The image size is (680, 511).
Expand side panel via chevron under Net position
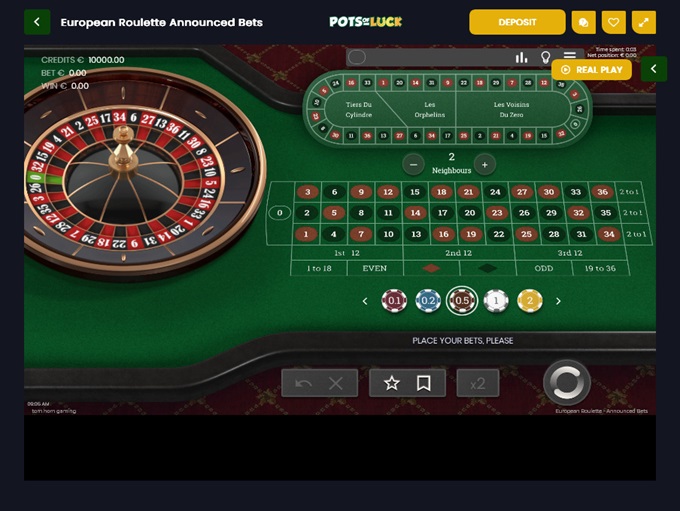[x=654, y=69]
